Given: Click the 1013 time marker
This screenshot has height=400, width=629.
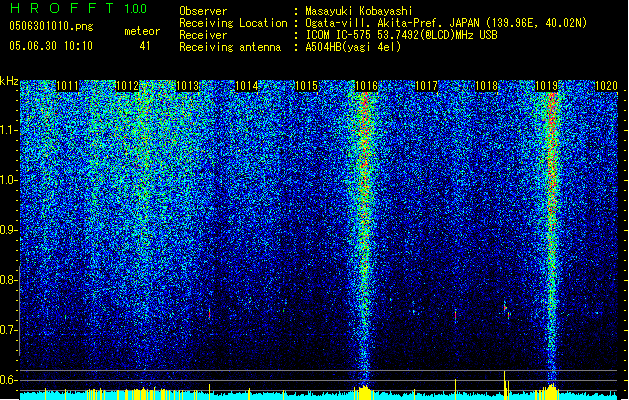Looking at the screenshot, I should pos(187,86).
